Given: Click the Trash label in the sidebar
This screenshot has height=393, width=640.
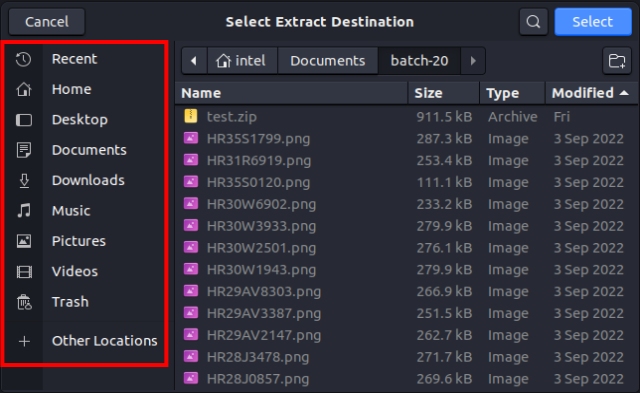Looking at the screenshot, I should click(70, 302).
